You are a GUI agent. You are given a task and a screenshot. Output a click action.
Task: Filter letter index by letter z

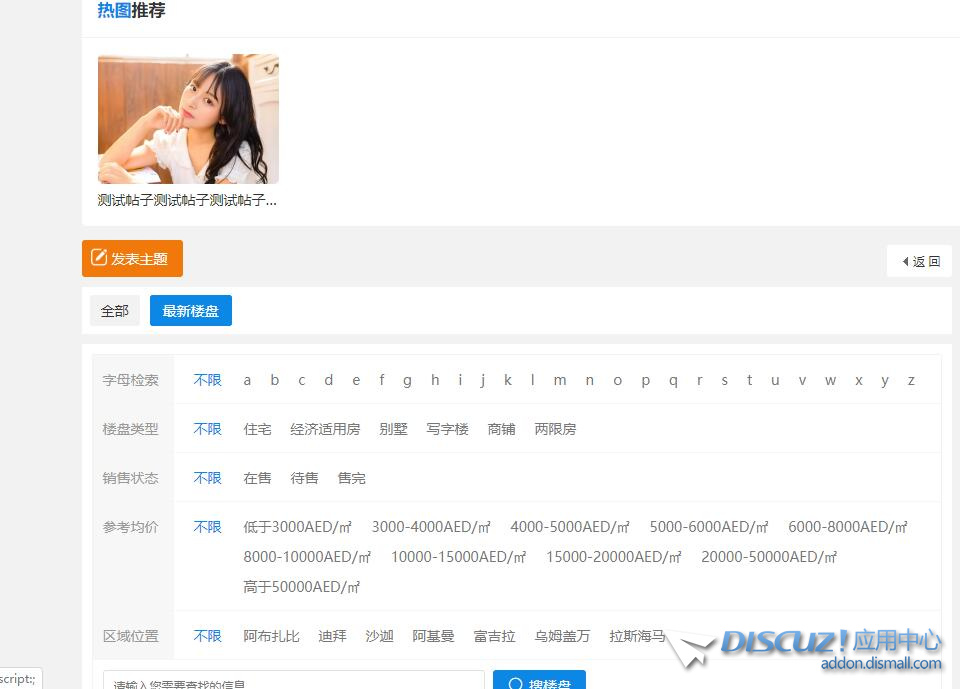(911, 380)
